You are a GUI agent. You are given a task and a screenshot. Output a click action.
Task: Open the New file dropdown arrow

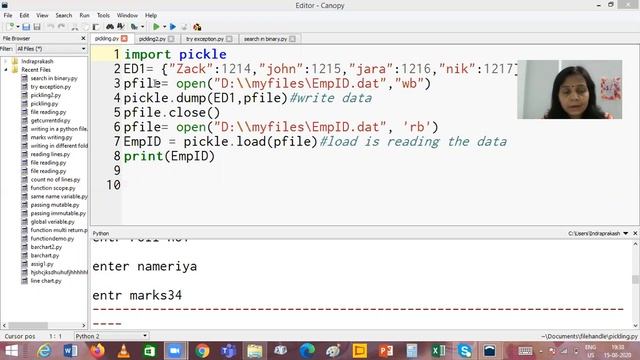18,27
